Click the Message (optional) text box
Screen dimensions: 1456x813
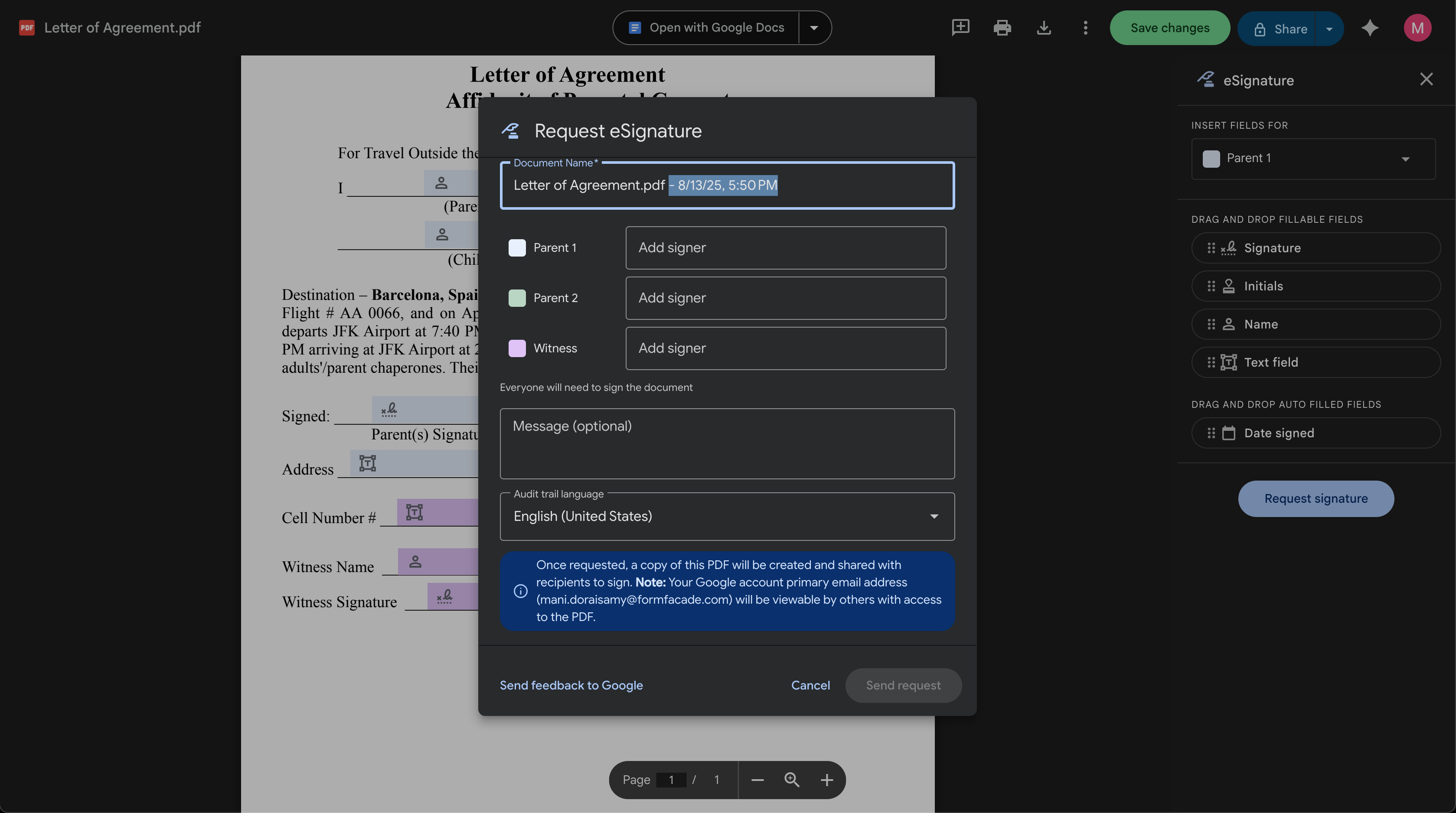[727, 443]
